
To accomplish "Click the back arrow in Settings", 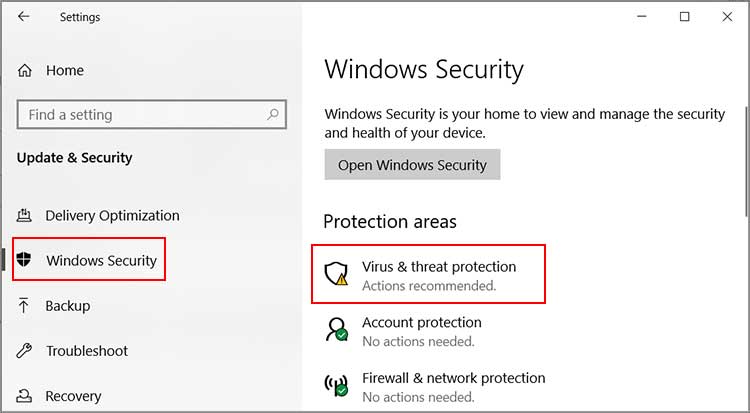I will pyautogui.click(x=24, y=17).
